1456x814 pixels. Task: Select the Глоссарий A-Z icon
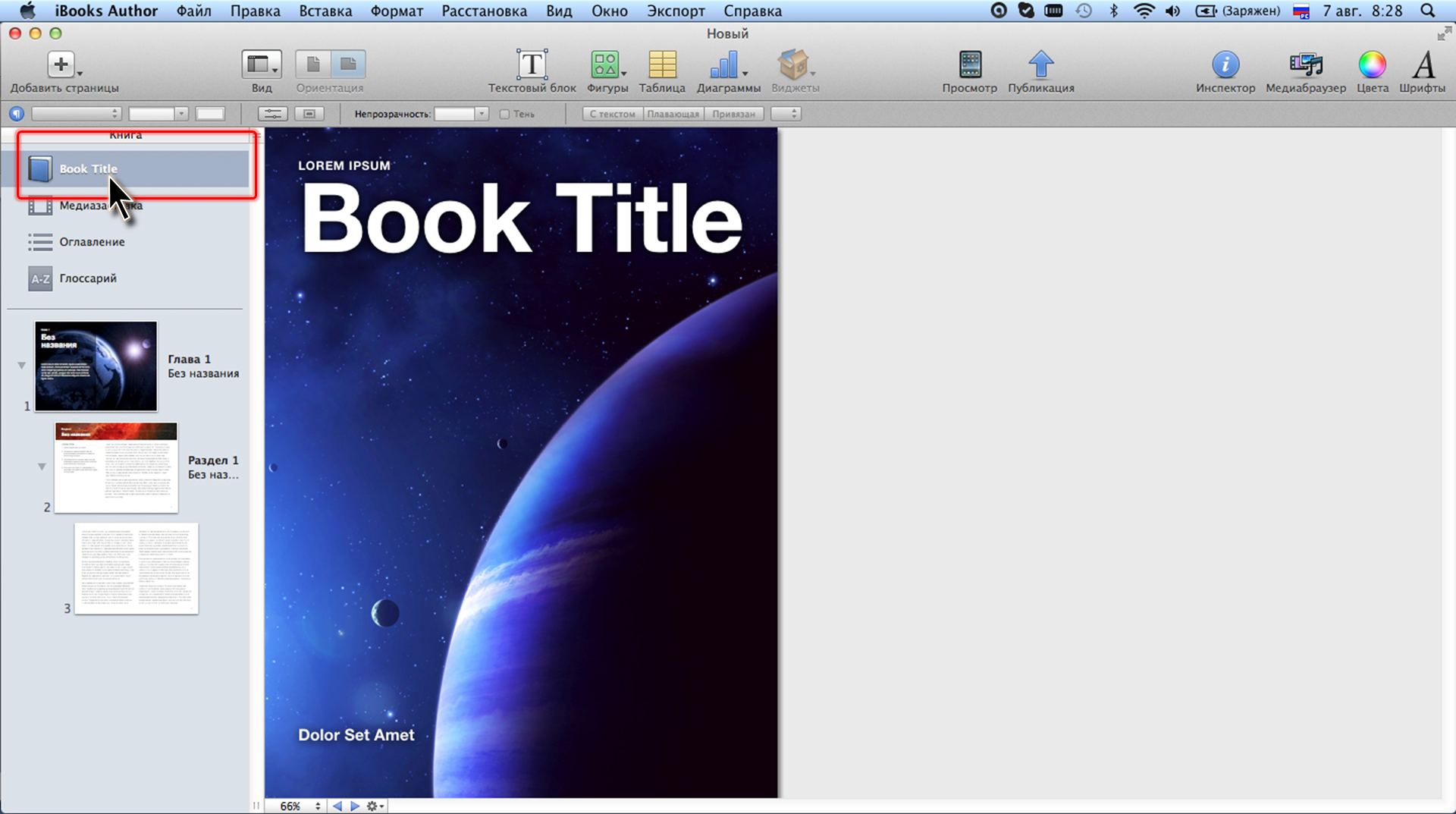[40, 278]
